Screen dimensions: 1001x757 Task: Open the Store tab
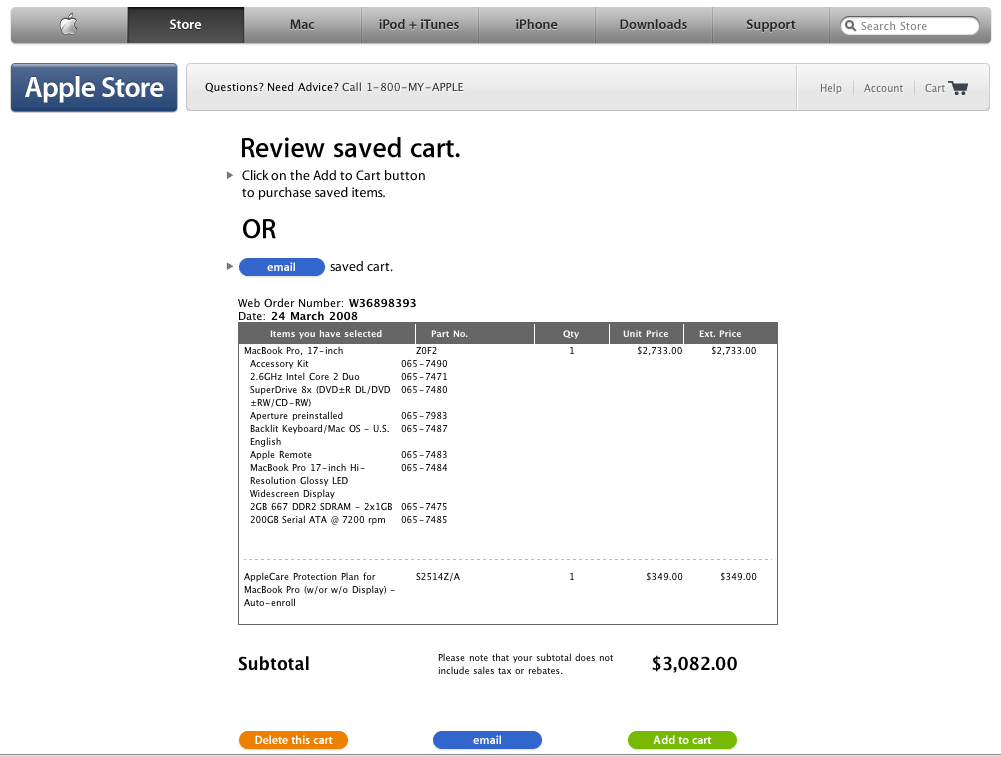(x=185, y=25)
